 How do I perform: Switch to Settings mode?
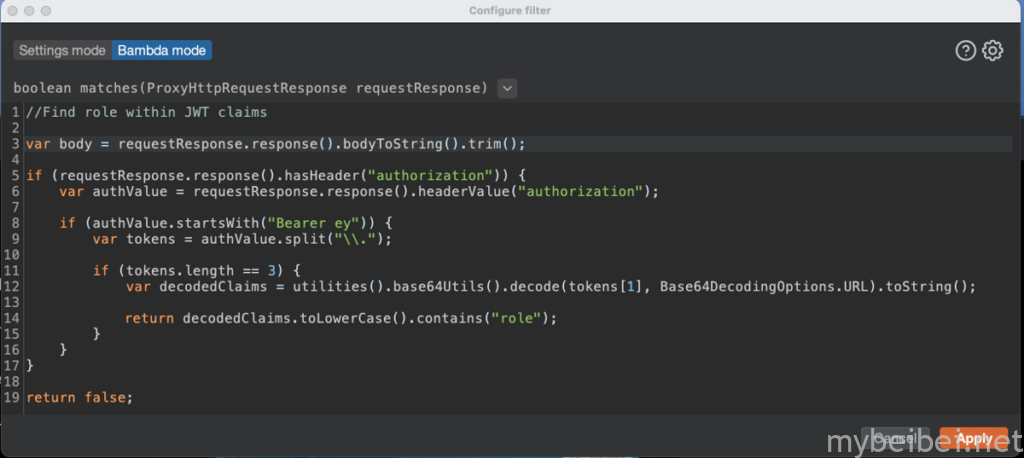point(62,50)
